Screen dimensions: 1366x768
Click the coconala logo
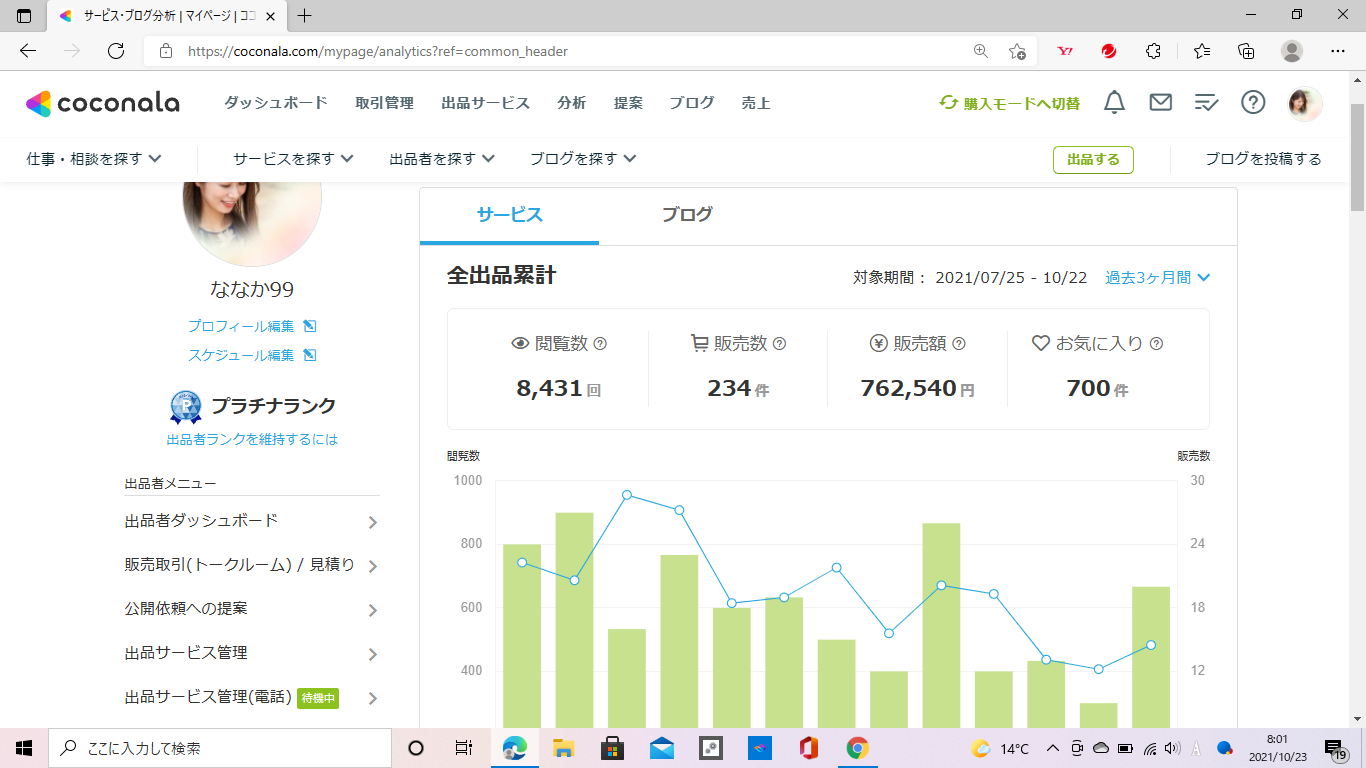click(x=103, y=103)
